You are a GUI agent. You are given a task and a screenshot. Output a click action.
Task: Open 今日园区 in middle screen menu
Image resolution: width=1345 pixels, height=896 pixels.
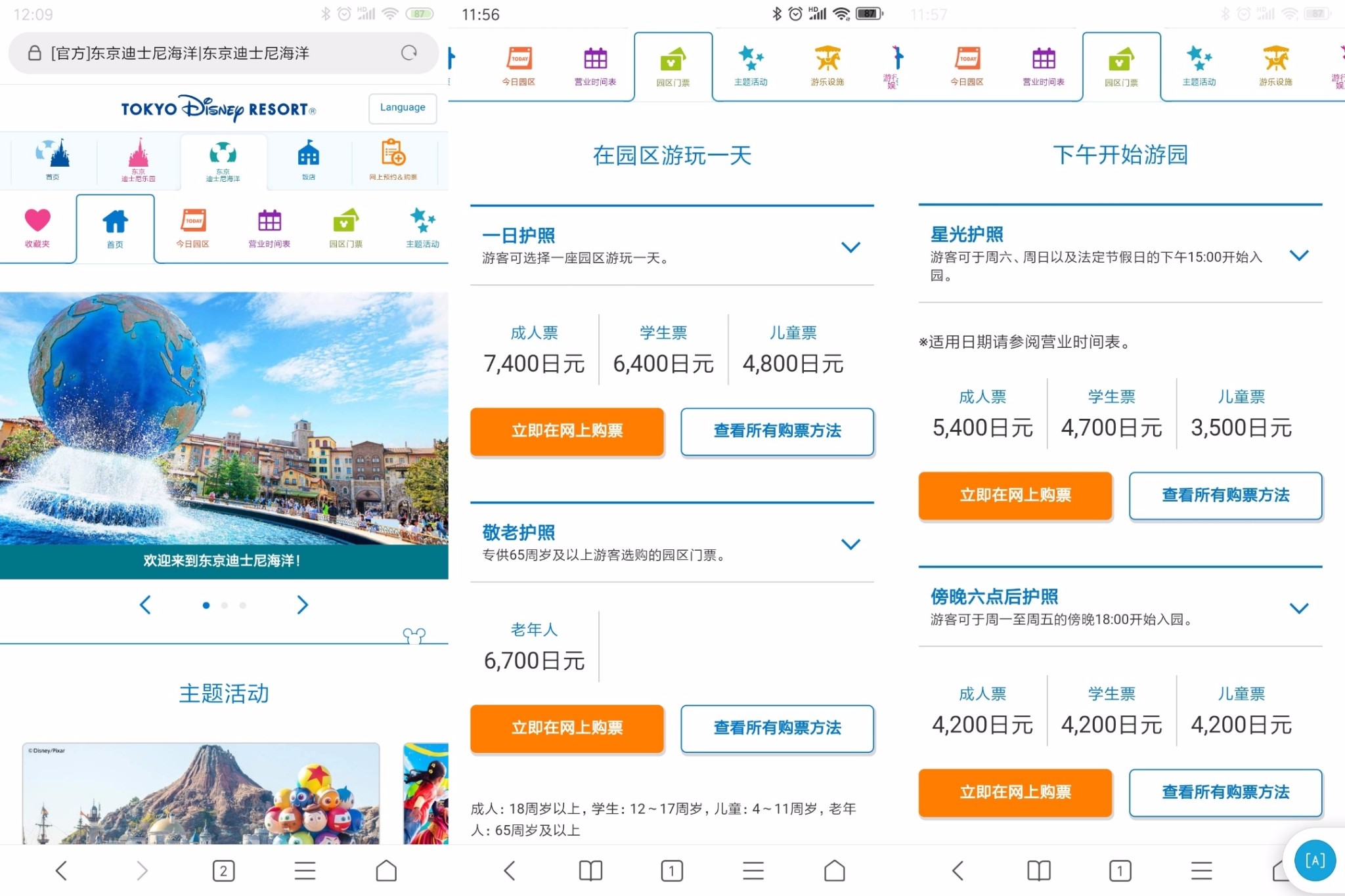(x=519, y=66)
